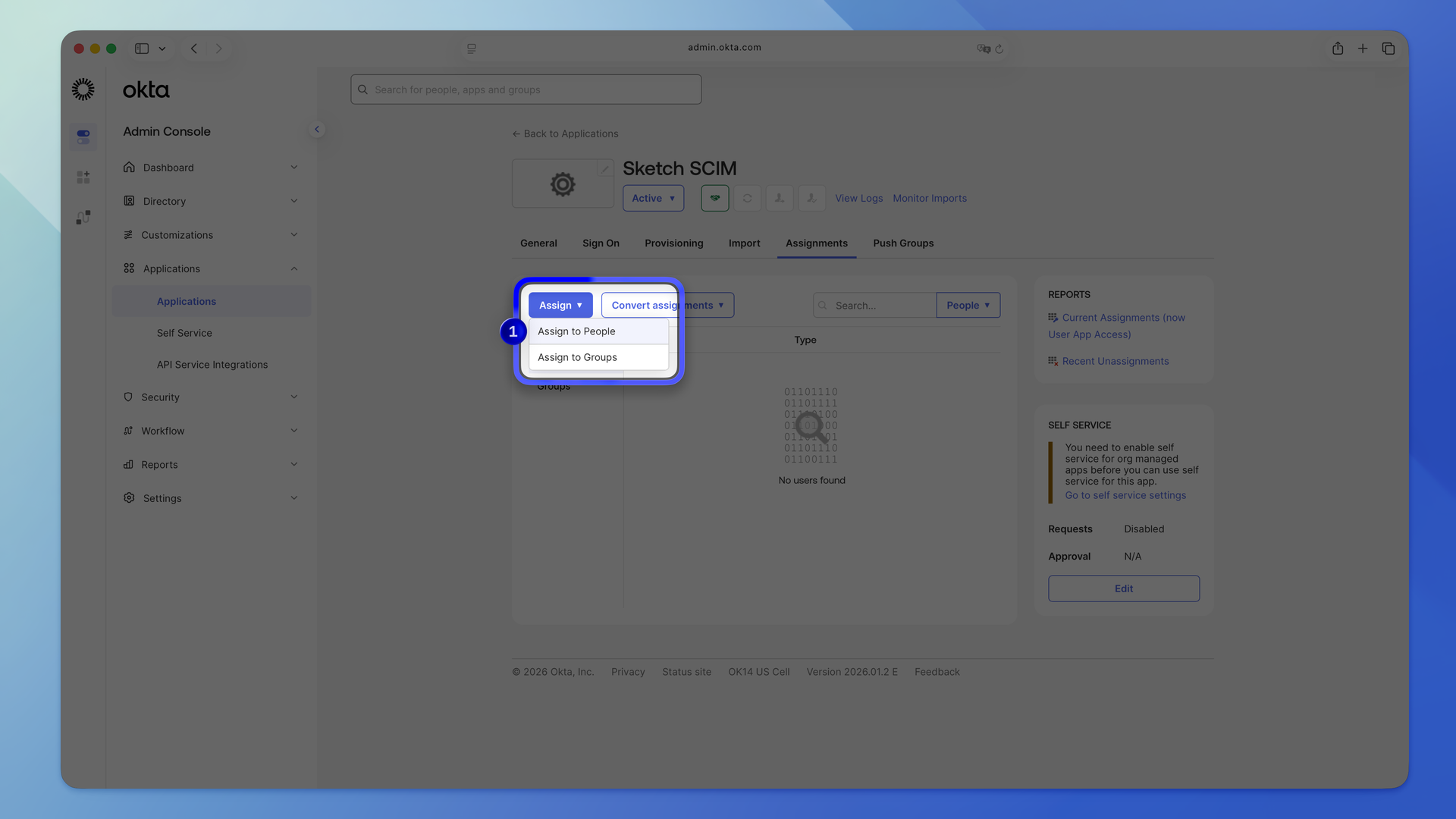The height and width of the screenshot is (819, 1456).
Task: Click the second user icon button before View Logs
Action: click(x=811, y=198)
